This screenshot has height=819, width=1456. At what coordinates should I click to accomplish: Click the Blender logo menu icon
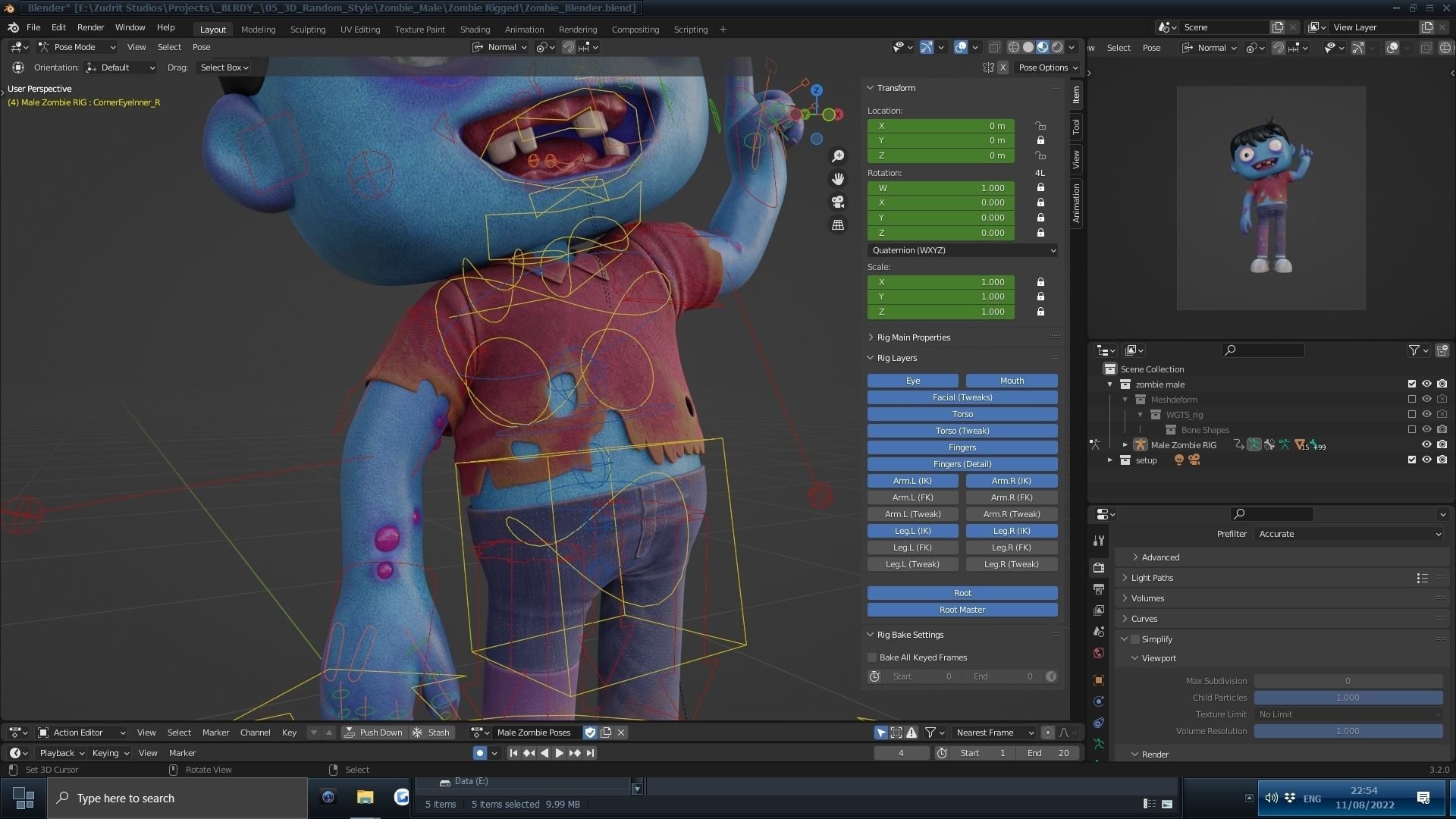coord(13,27)
